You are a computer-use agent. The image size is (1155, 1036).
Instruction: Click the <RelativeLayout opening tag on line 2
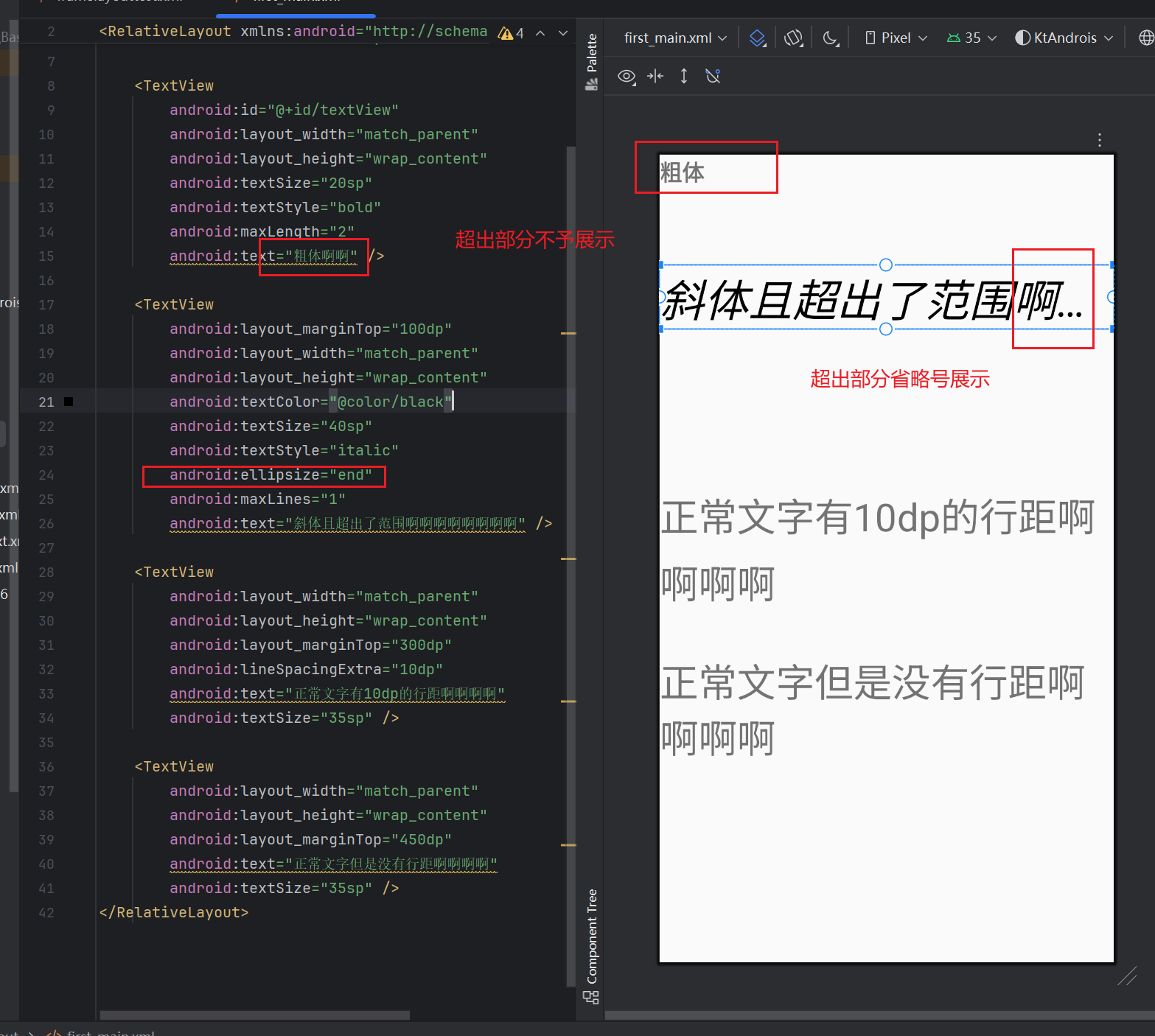point(165,32)
